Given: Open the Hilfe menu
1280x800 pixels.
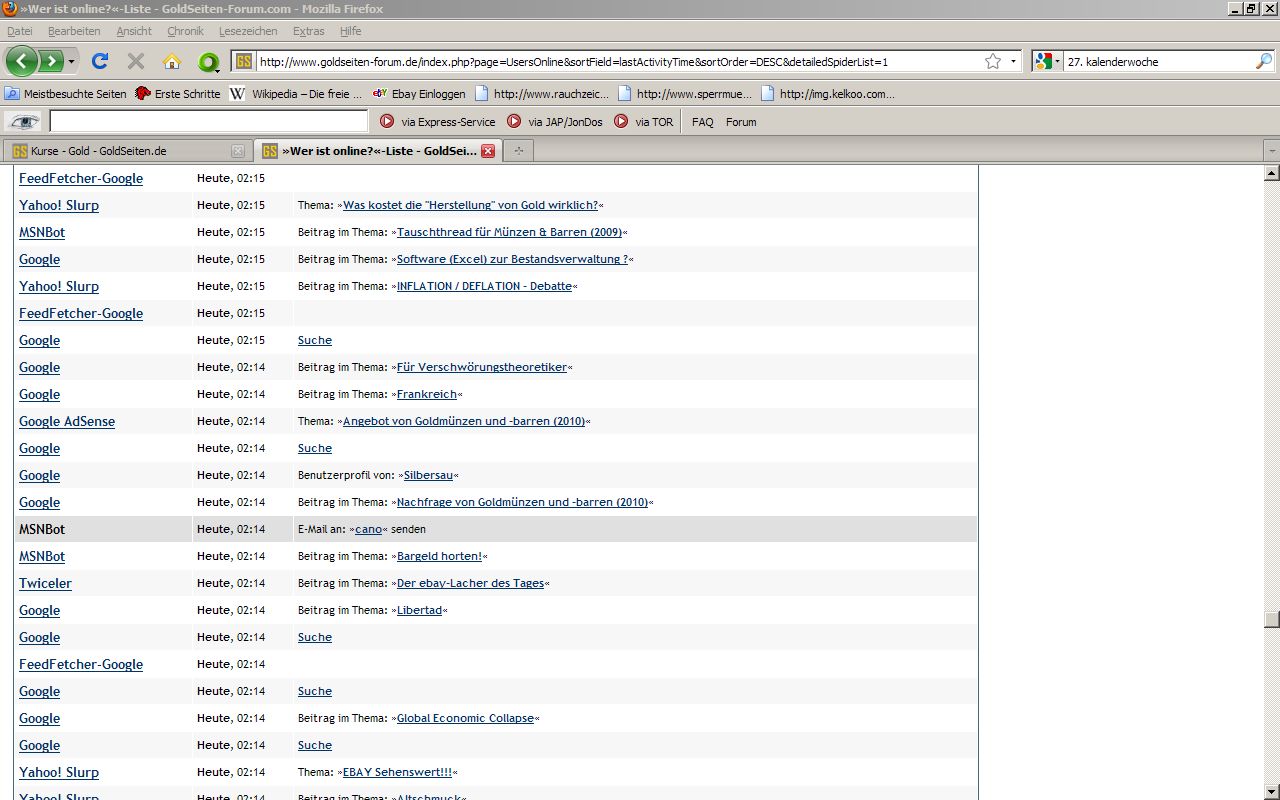Looking at the screenshot, I should [x=350, y=31].
